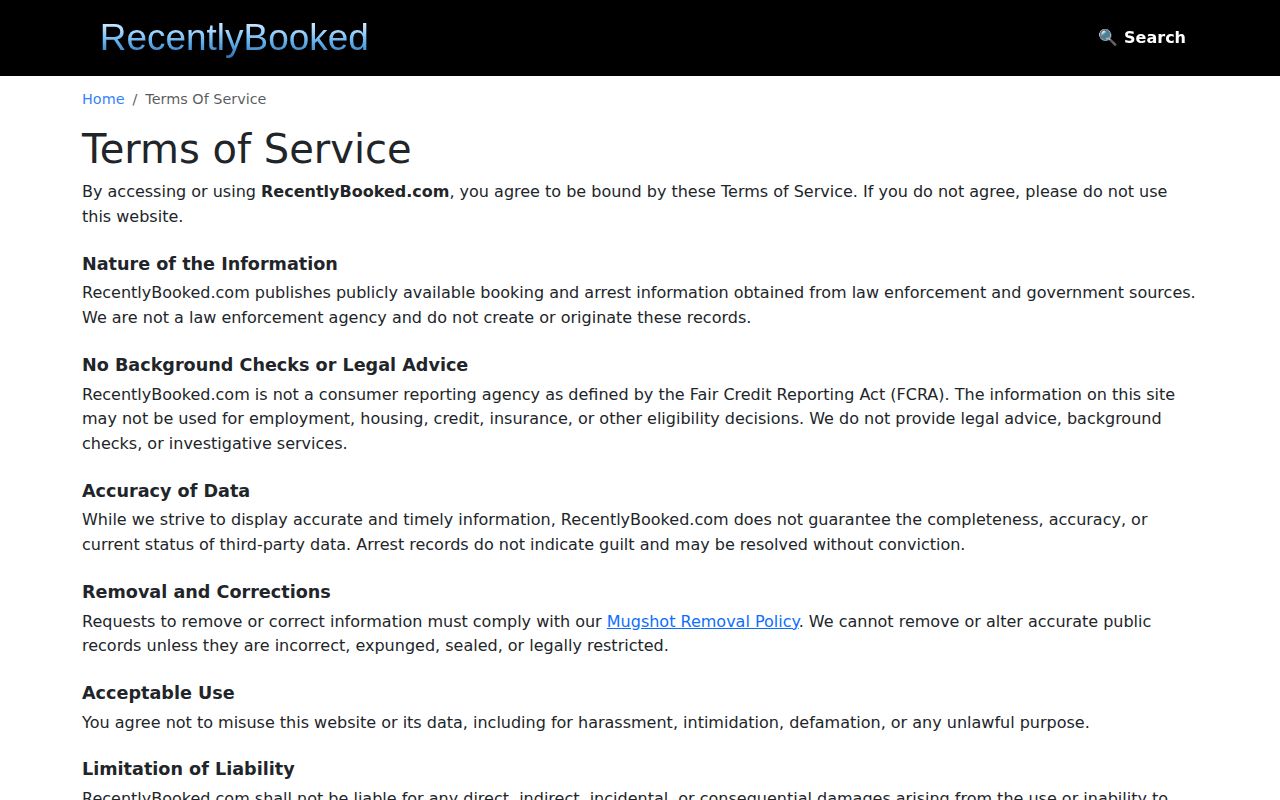Viewport: 1280px width, 800px height.
Task: Click the paragraph starting 'While we strive'
Action: 640,532
